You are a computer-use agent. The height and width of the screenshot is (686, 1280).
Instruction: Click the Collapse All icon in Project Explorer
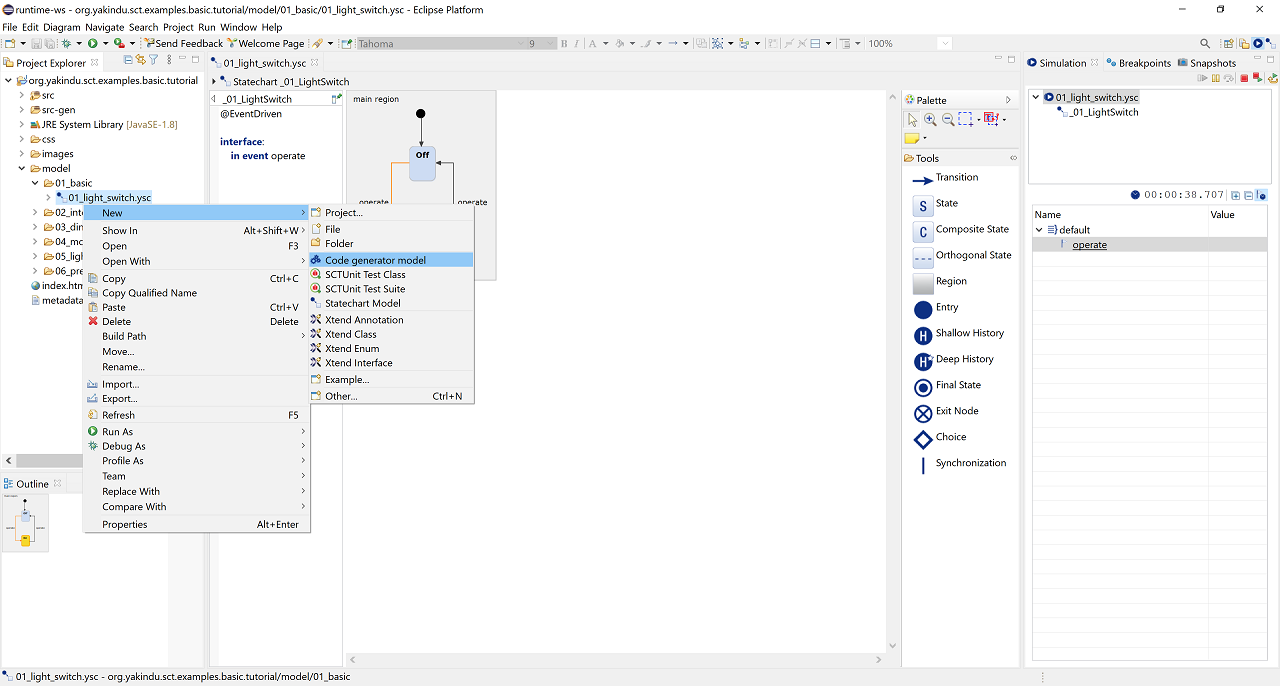click(128, 61)
